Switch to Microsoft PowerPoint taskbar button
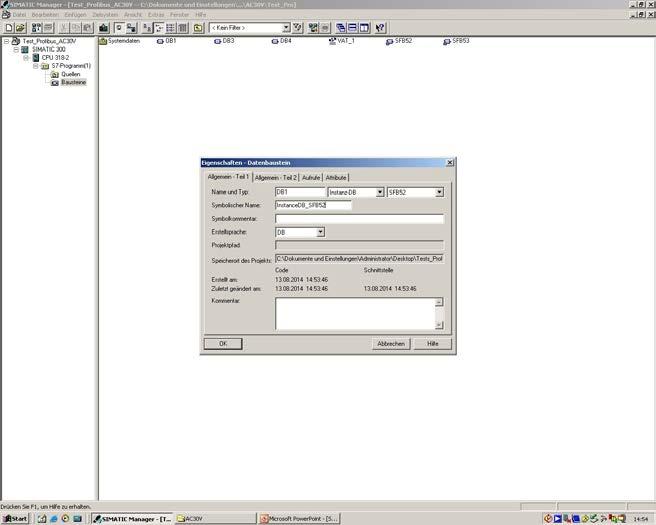Viewport: 656px width, 525px height. click(299, 519)
